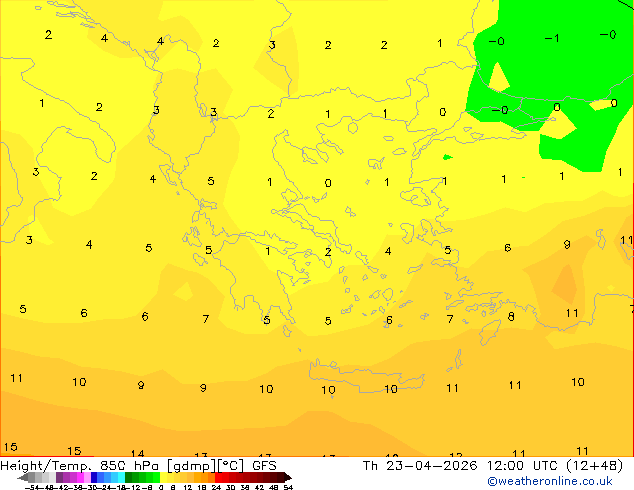Click the dark maroon arrow ending the legend
Viewport: 634px width, 490px height.
pos(288,478)
